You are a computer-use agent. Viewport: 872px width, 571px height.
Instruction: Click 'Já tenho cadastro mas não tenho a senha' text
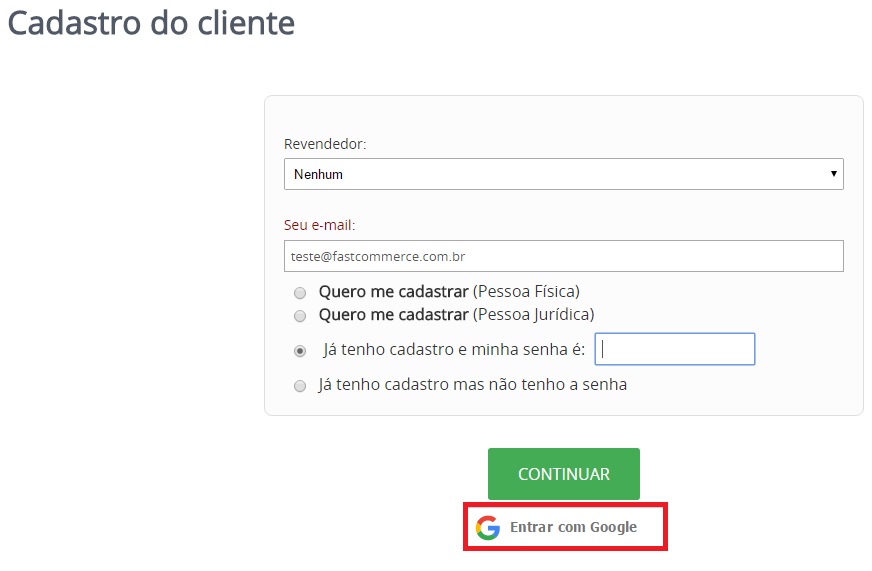pyautogui.click(x=473, y=384)
